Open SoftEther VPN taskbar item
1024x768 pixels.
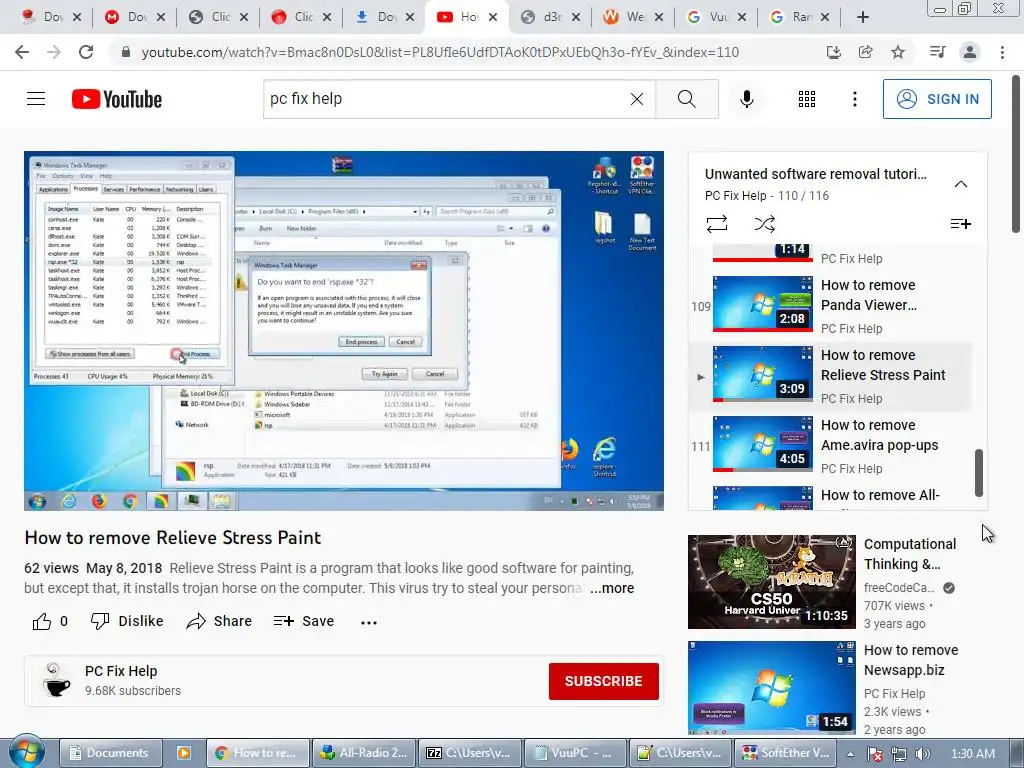[786, 753]
